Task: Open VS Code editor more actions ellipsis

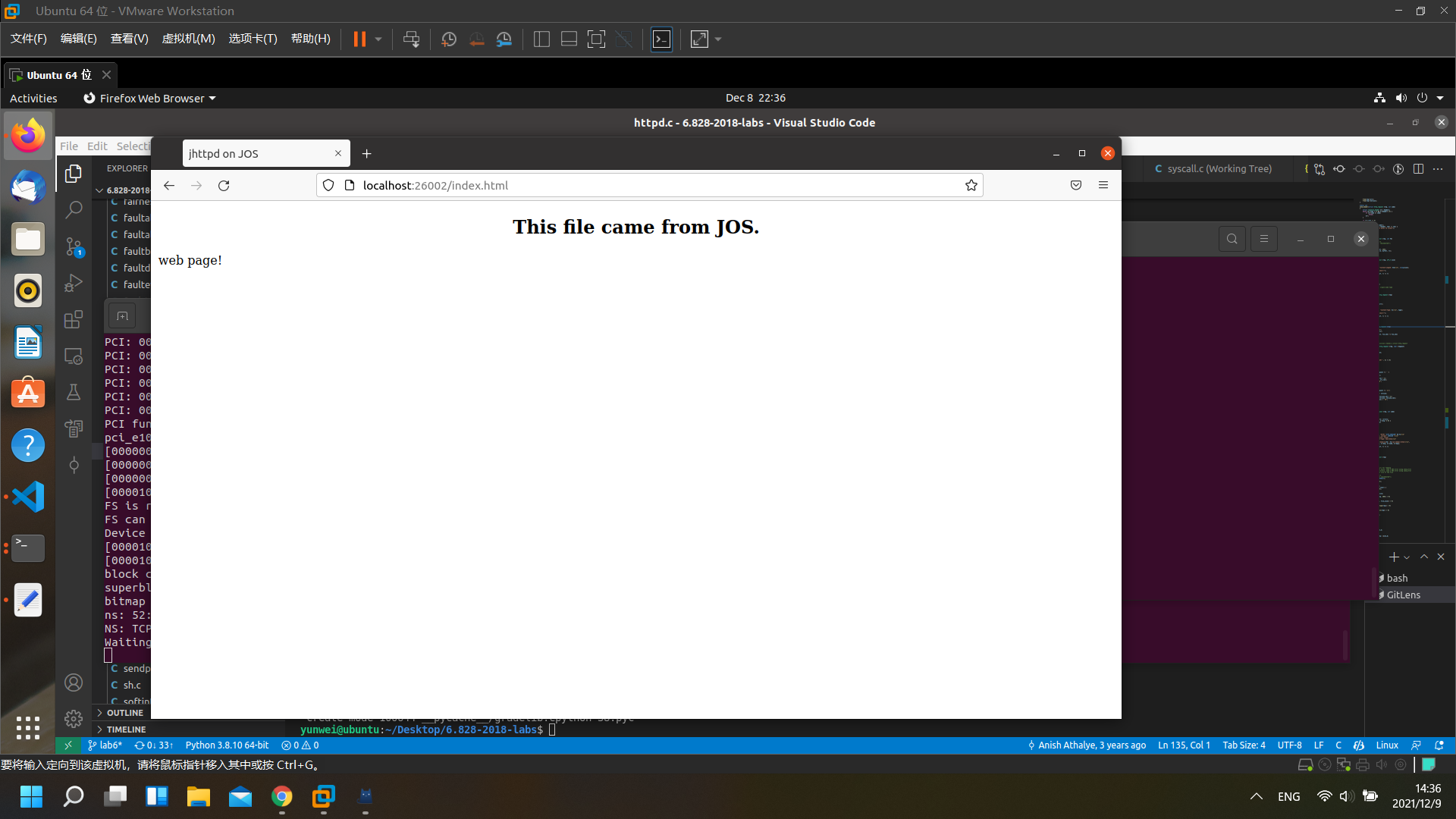Action: 1438,169
